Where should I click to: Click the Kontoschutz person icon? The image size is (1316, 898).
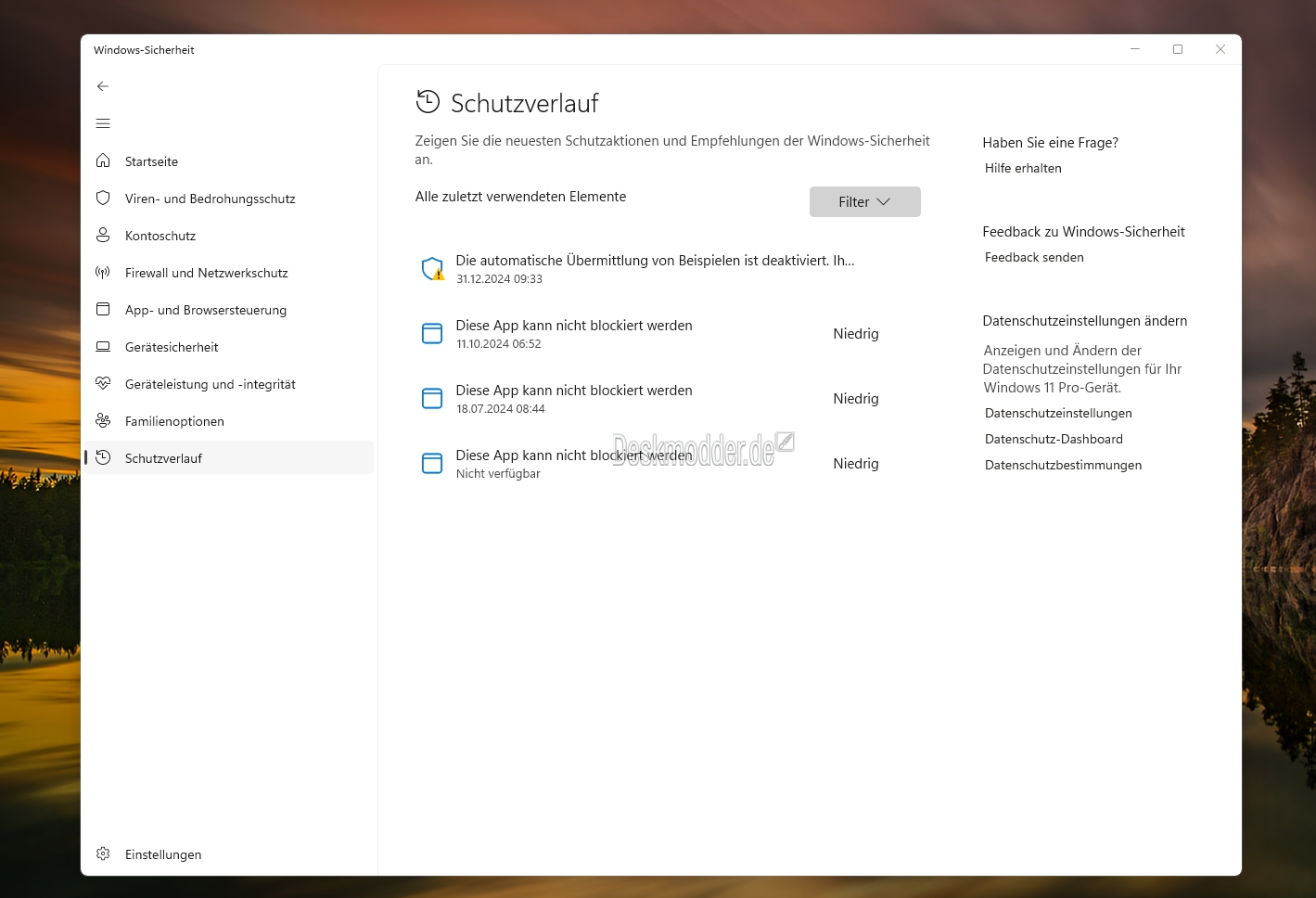[103, 235]
